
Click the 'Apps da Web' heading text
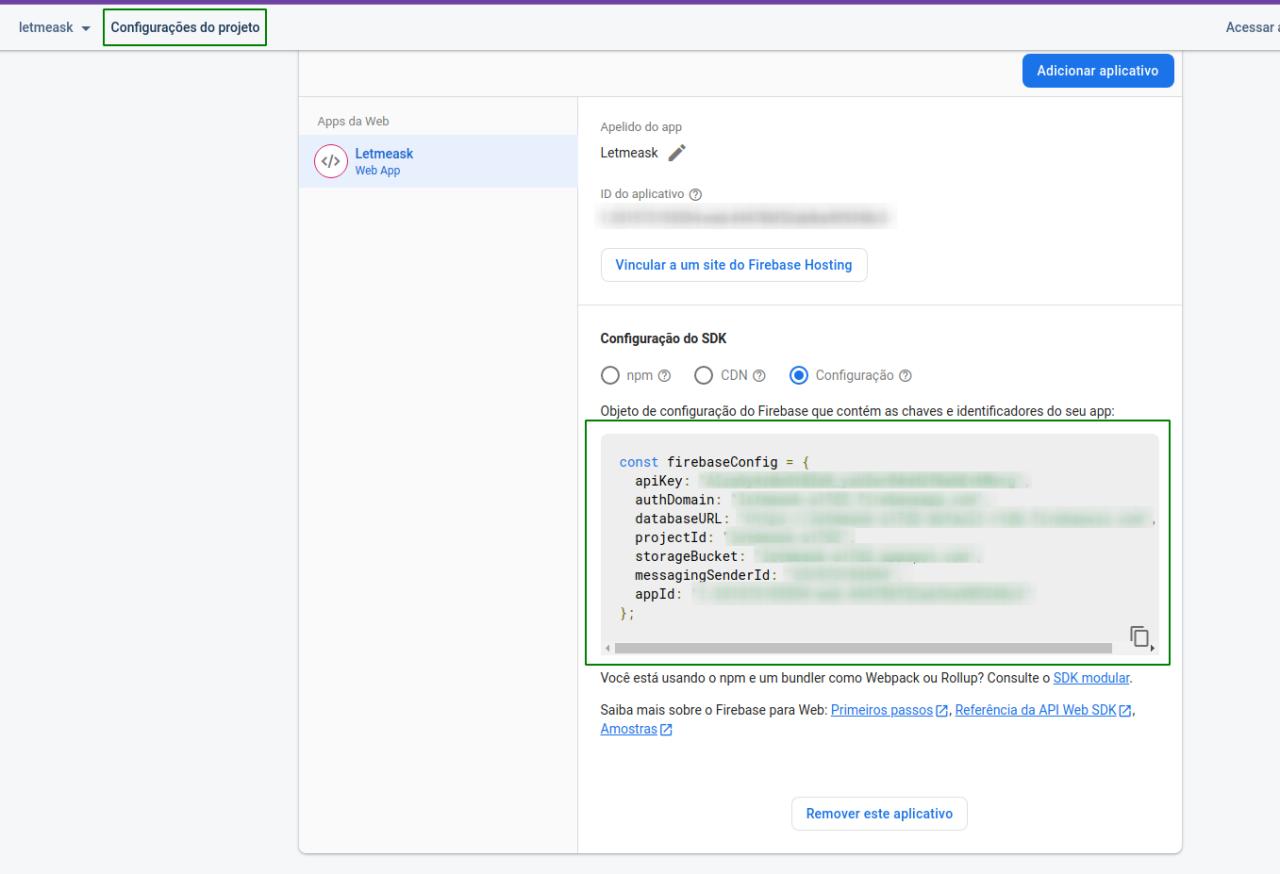351,121
